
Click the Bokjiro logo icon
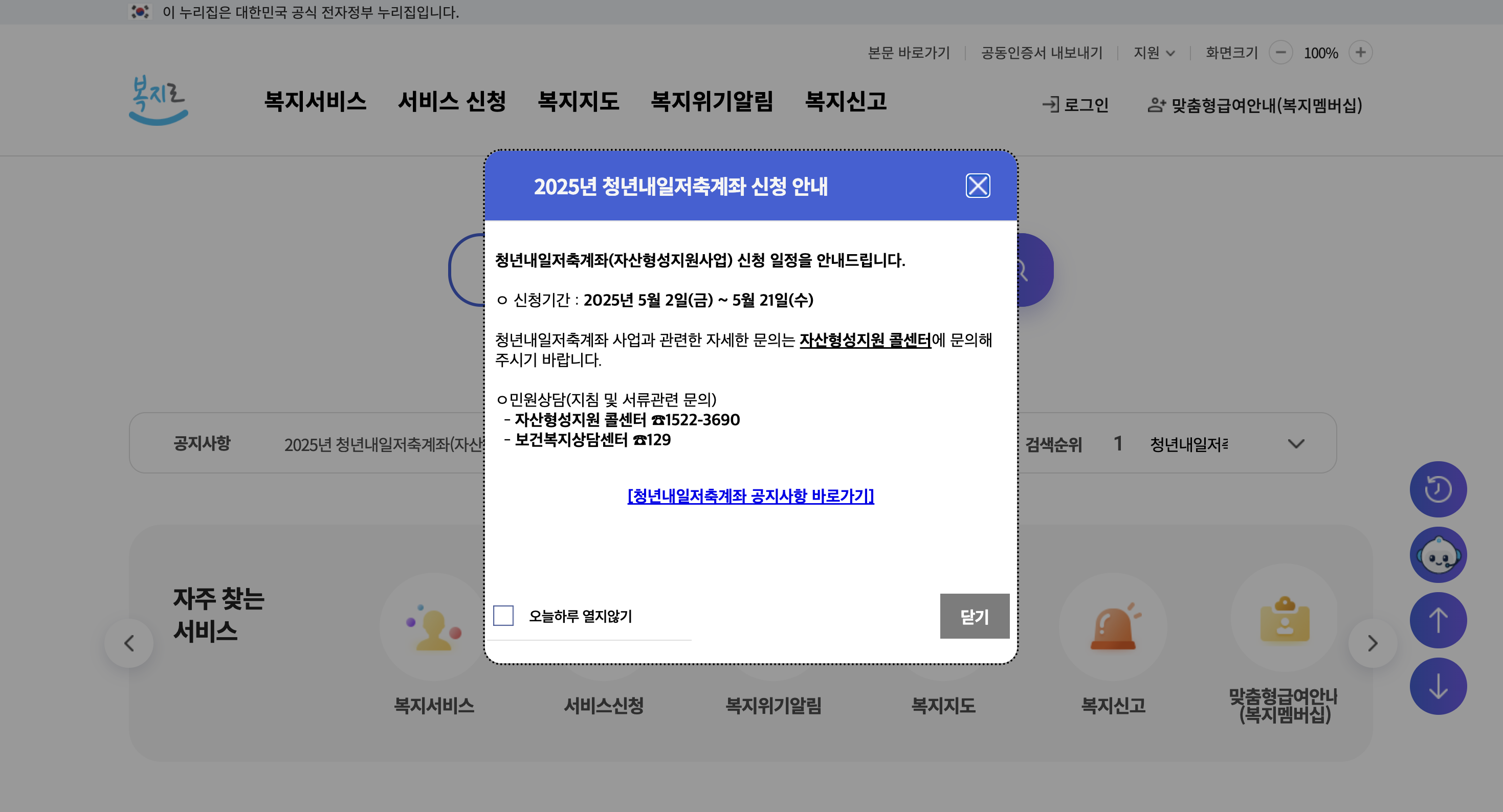pos(158,100)
